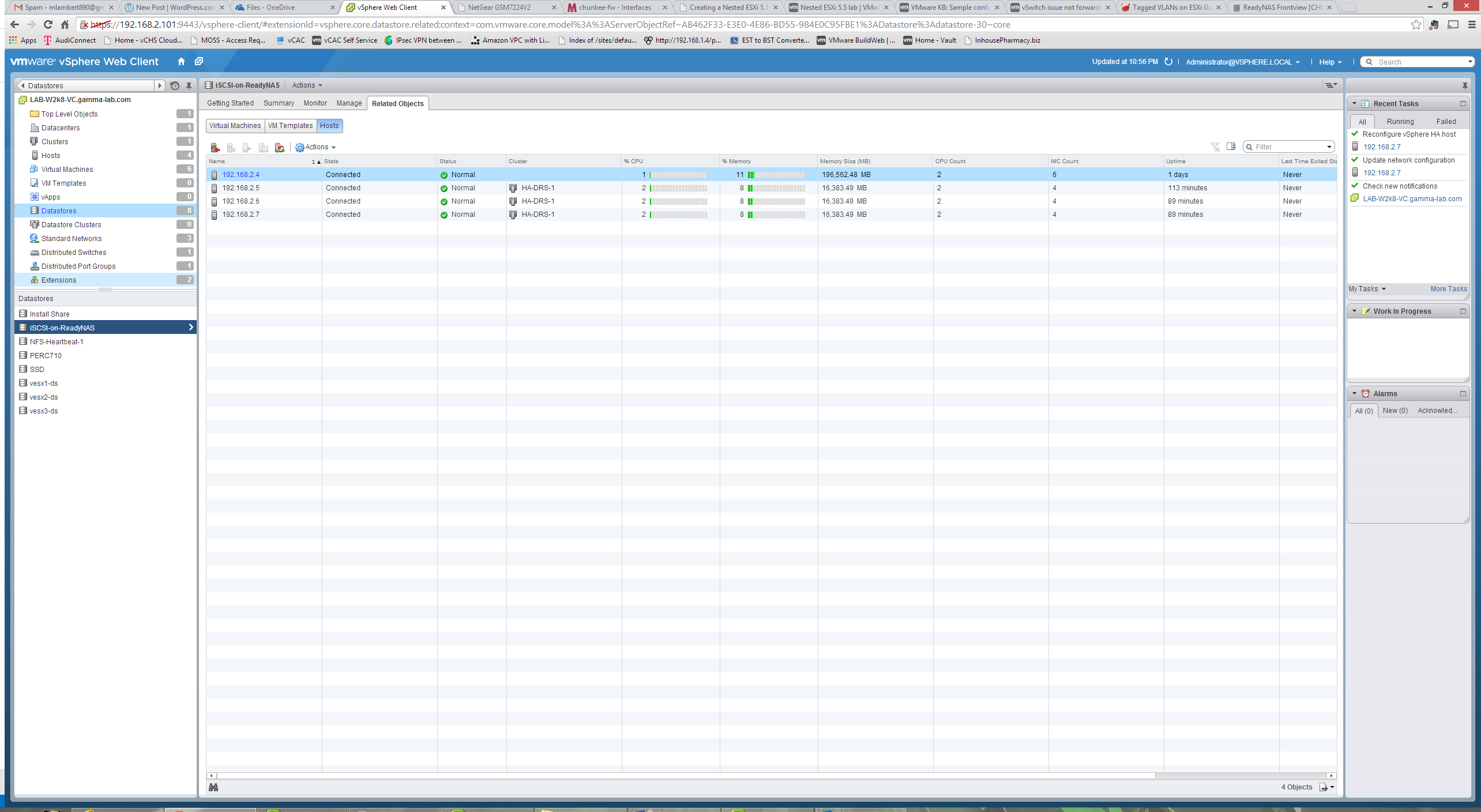Toggle Virtual Machines view button
Screen dimensions: 1481x812
click(235, 126)
